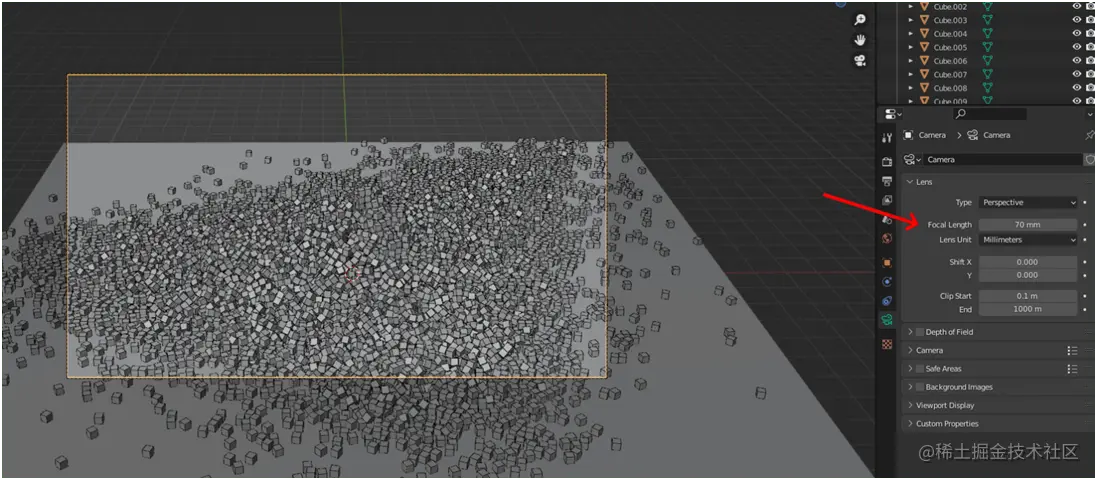
Task: Click the Shift X value field
Action: pyautogui.click(x=1028, y=262)
